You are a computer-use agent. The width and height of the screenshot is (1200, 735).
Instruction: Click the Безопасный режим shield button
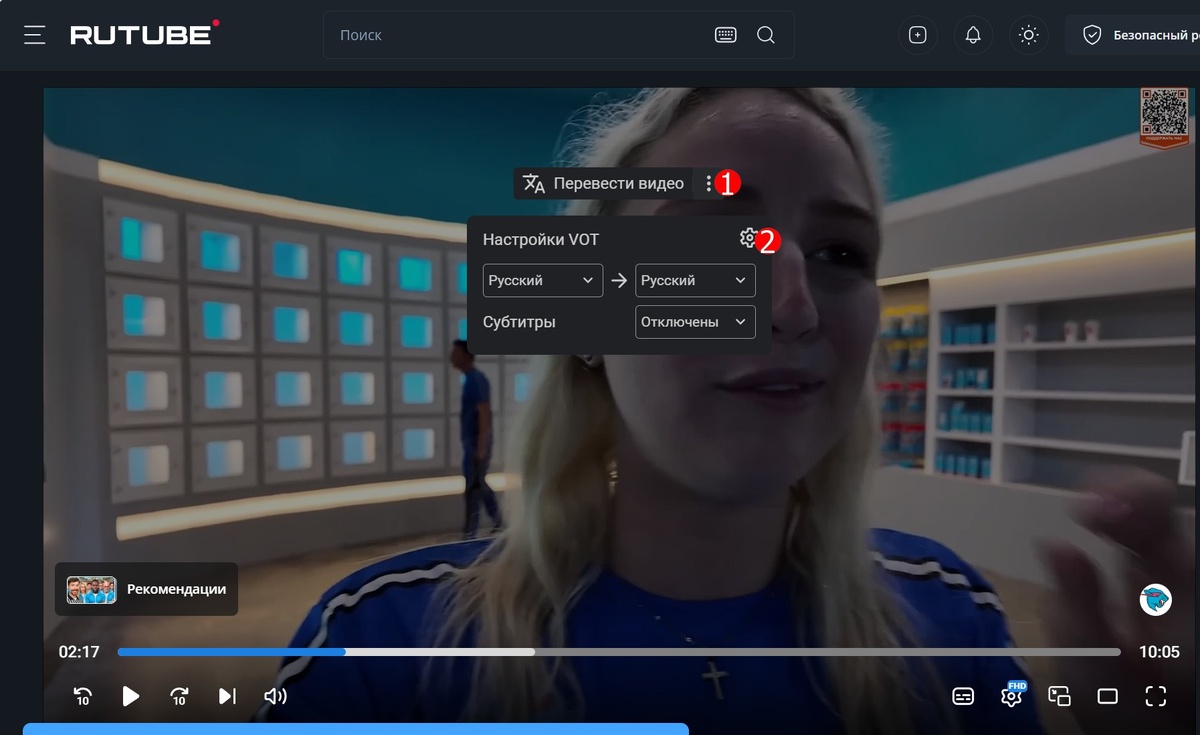(1132, 35)
